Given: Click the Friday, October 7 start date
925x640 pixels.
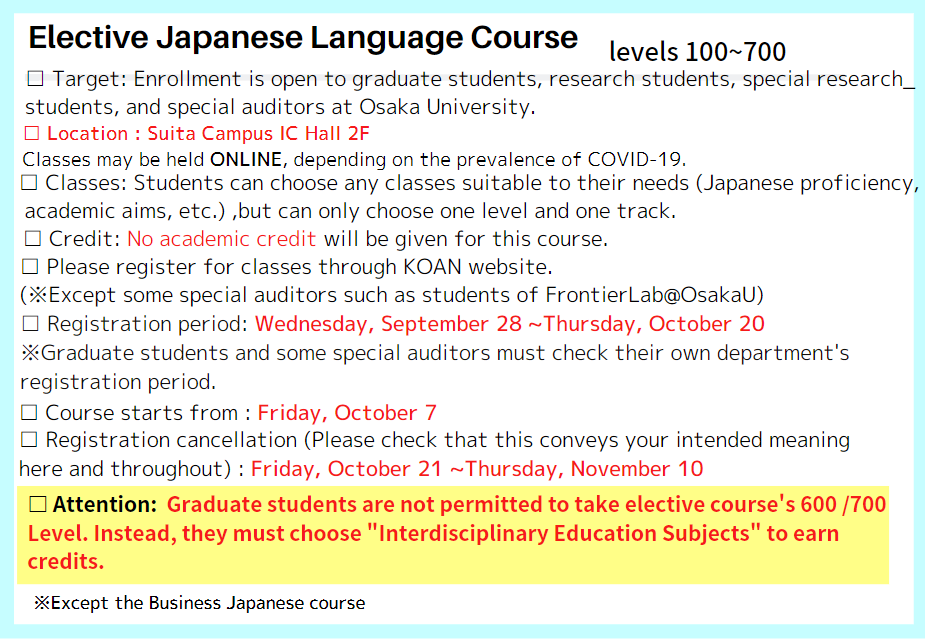Looking at the screenshot, I should click(347, 412).
